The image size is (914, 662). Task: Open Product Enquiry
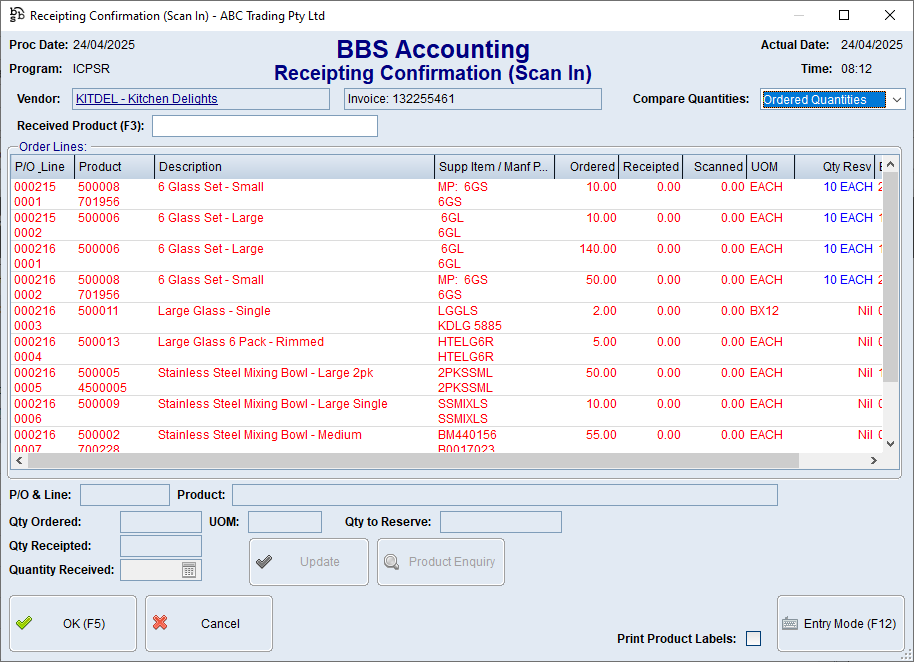[441, 562]
